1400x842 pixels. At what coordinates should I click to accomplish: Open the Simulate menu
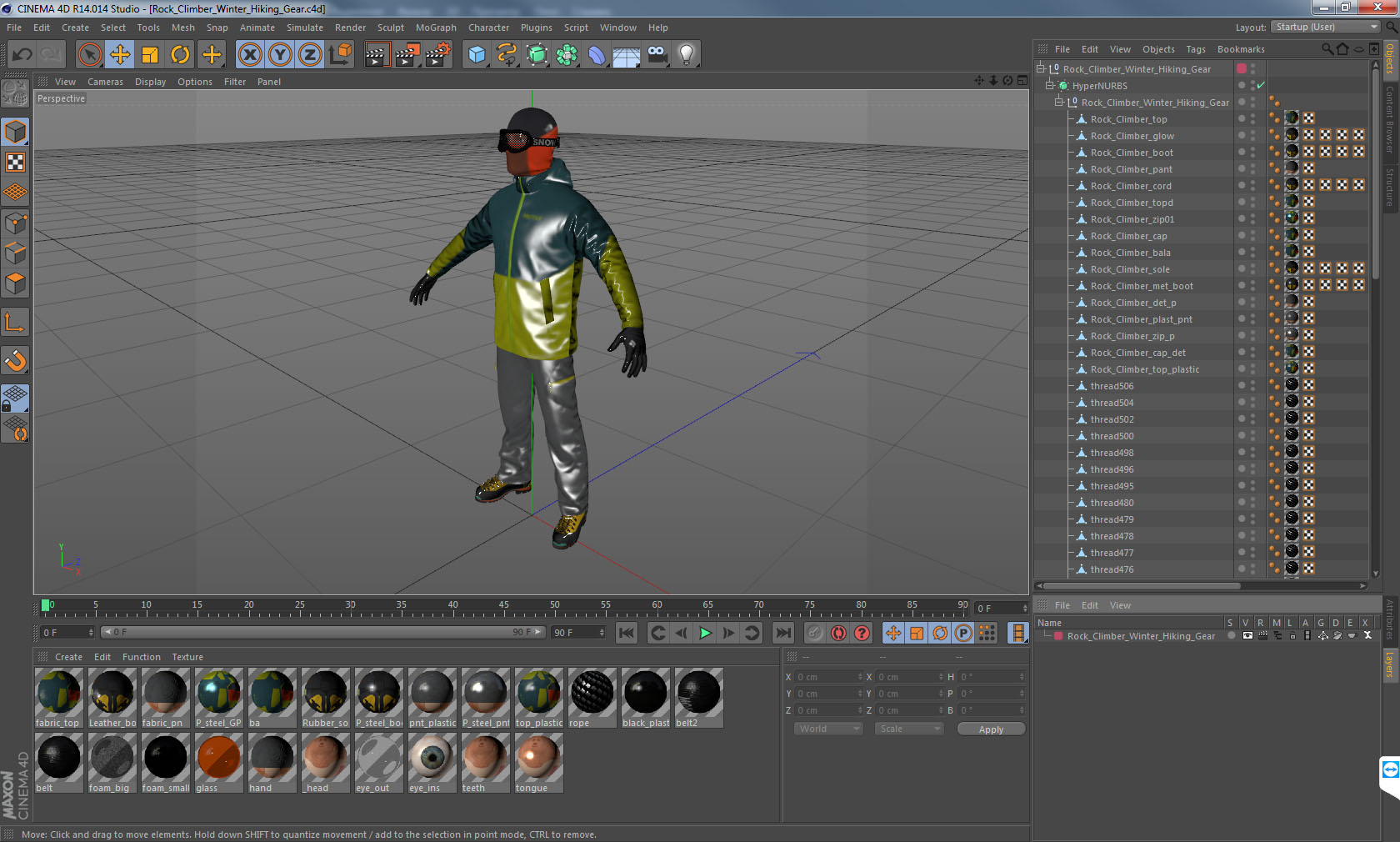pos(305,28)
